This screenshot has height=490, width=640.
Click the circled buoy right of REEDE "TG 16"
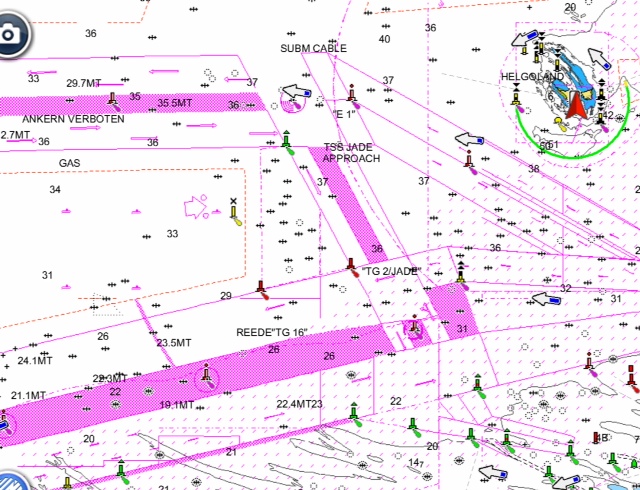coord(414,326)
